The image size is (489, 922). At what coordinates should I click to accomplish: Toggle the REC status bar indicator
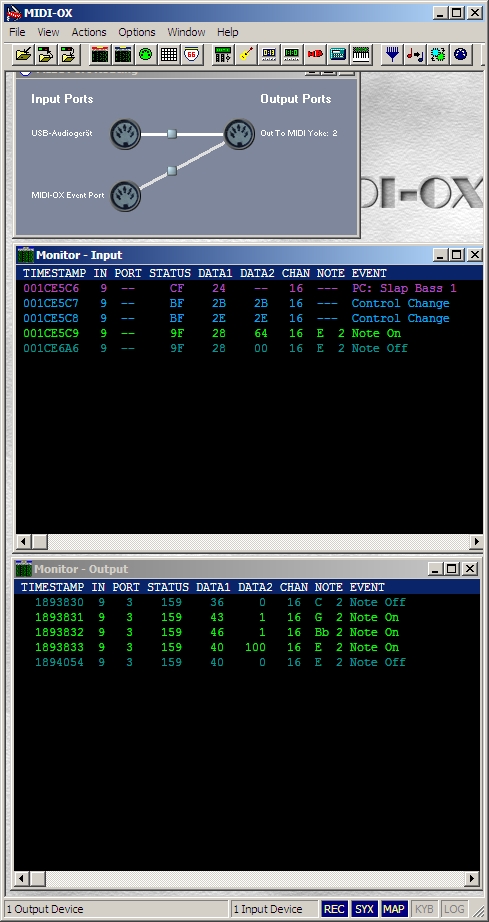[x=334, y=909]
